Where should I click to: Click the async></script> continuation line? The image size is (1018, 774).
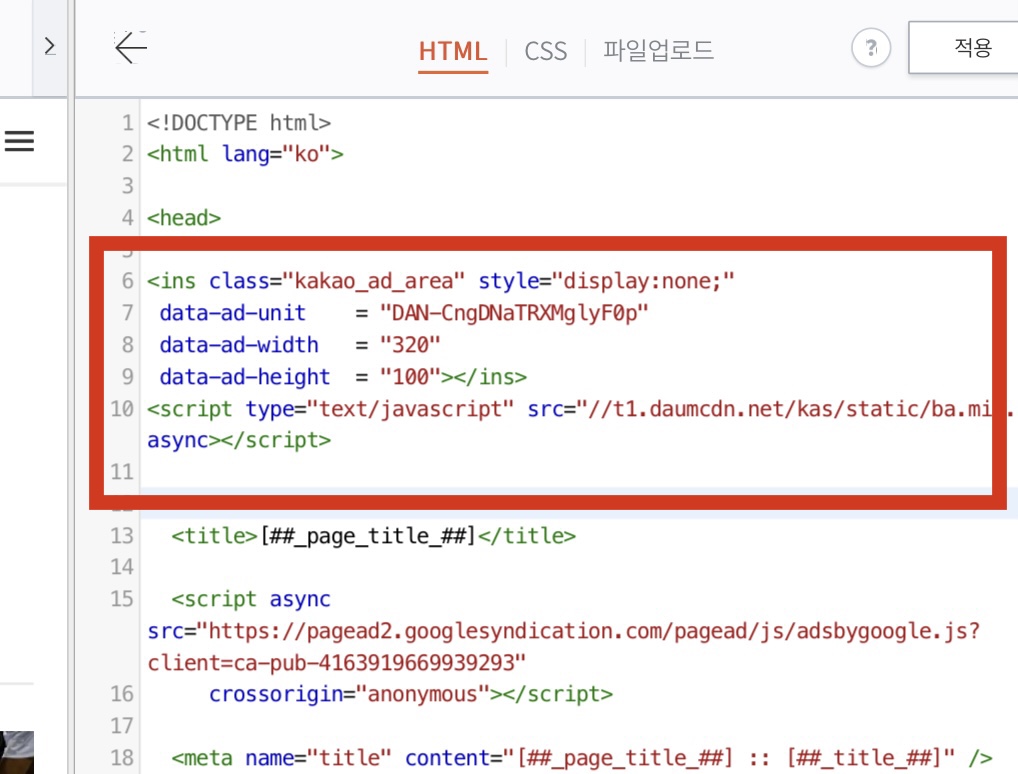click(x=239, y=440)
